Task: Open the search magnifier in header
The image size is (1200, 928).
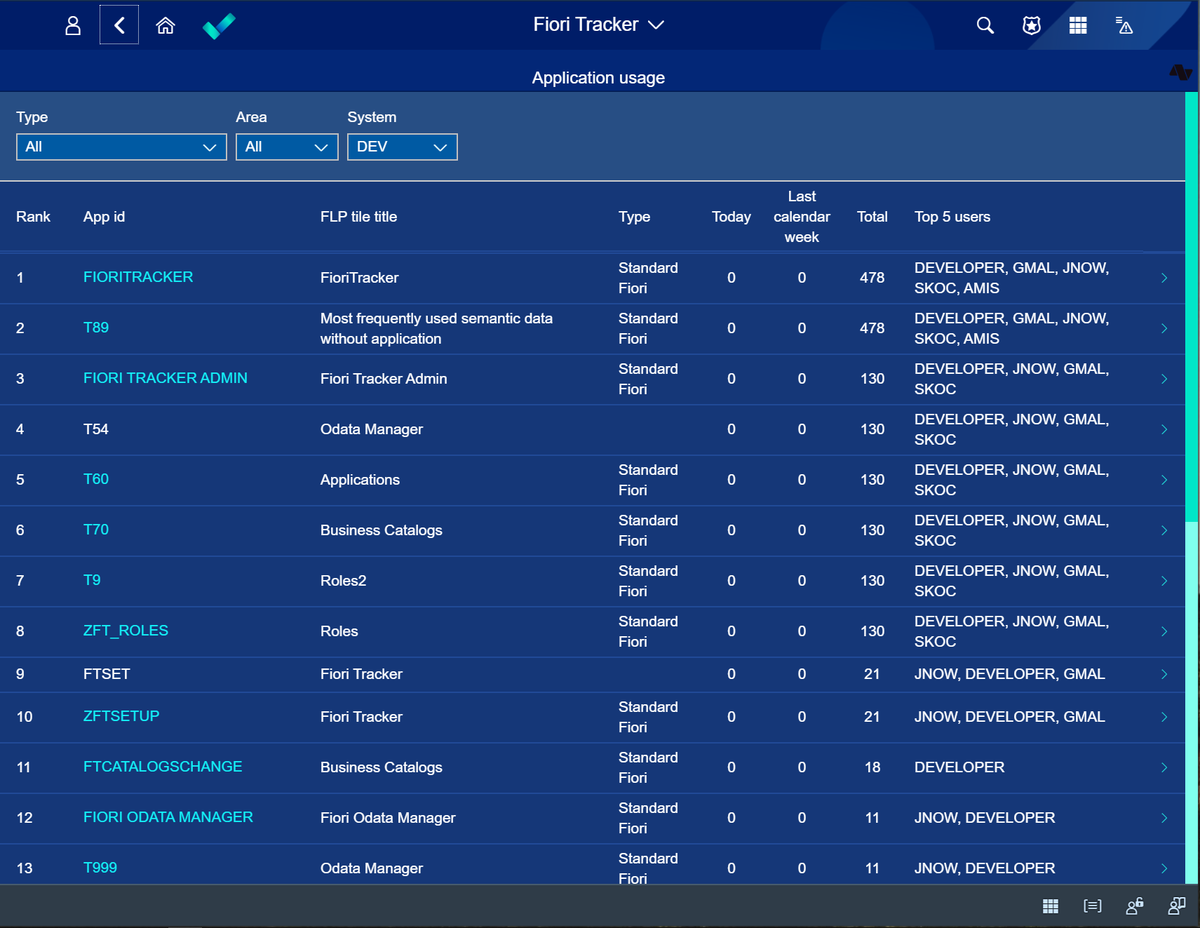Action: pos(985,26)
